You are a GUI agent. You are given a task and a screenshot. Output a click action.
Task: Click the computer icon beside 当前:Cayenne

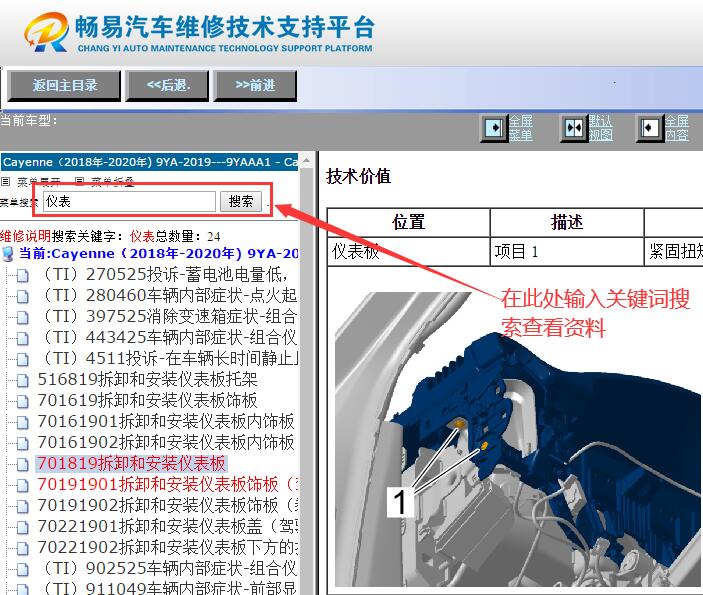click(8, 254)
